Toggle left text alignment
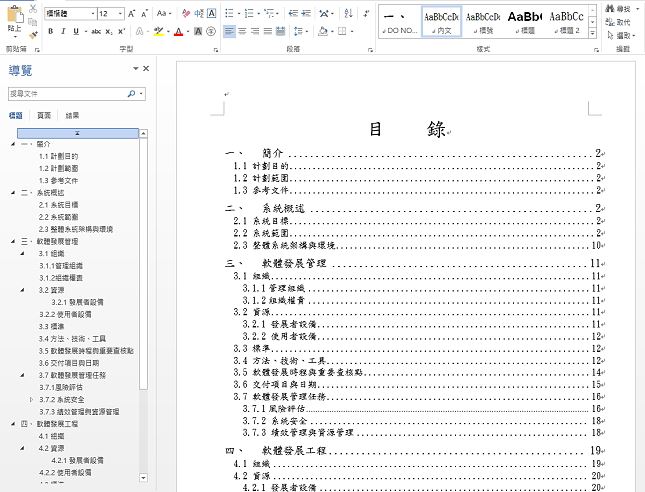 [230, 32]
